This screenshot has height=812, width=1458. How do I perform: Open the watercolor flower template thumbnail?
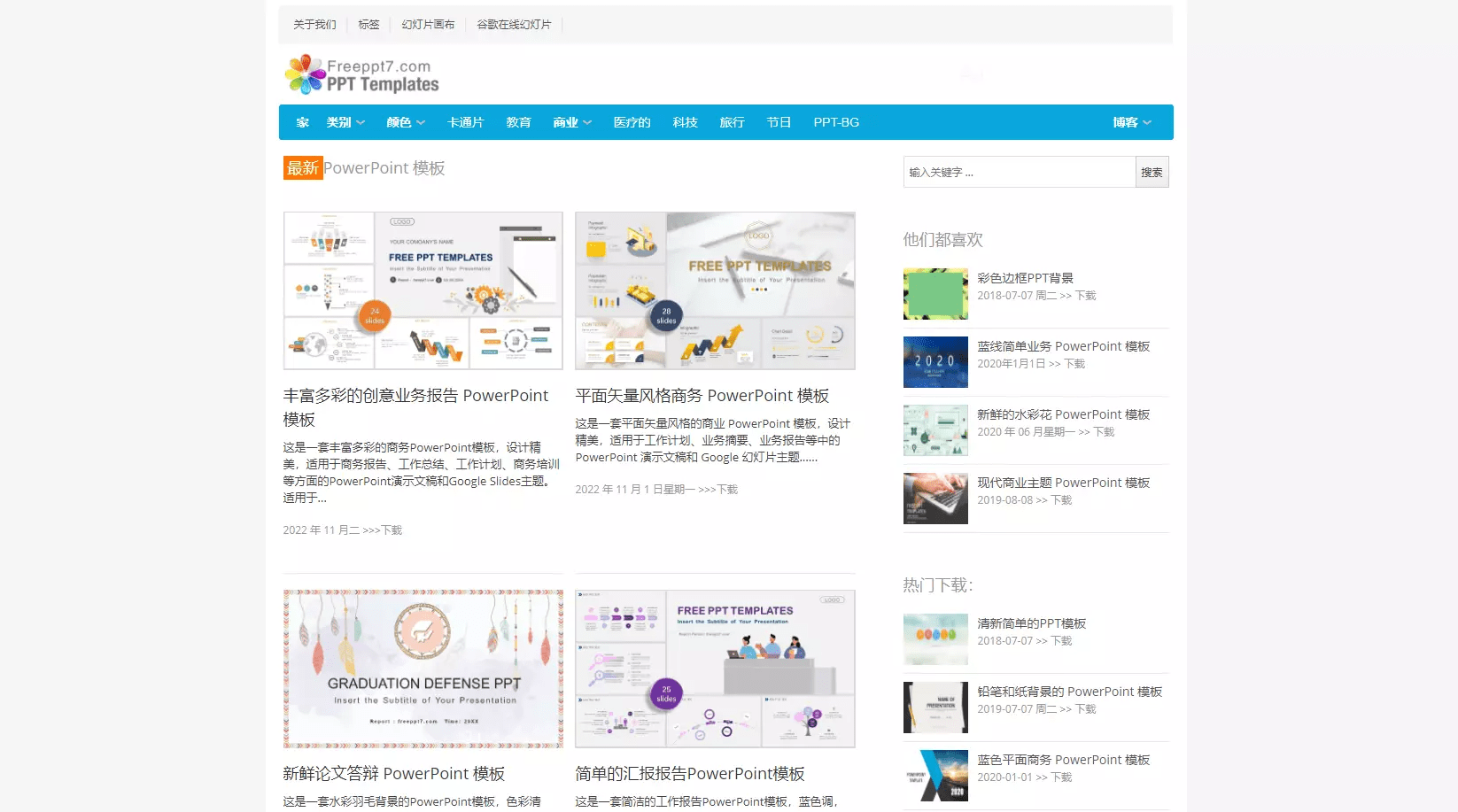click(x=935, y=430)
